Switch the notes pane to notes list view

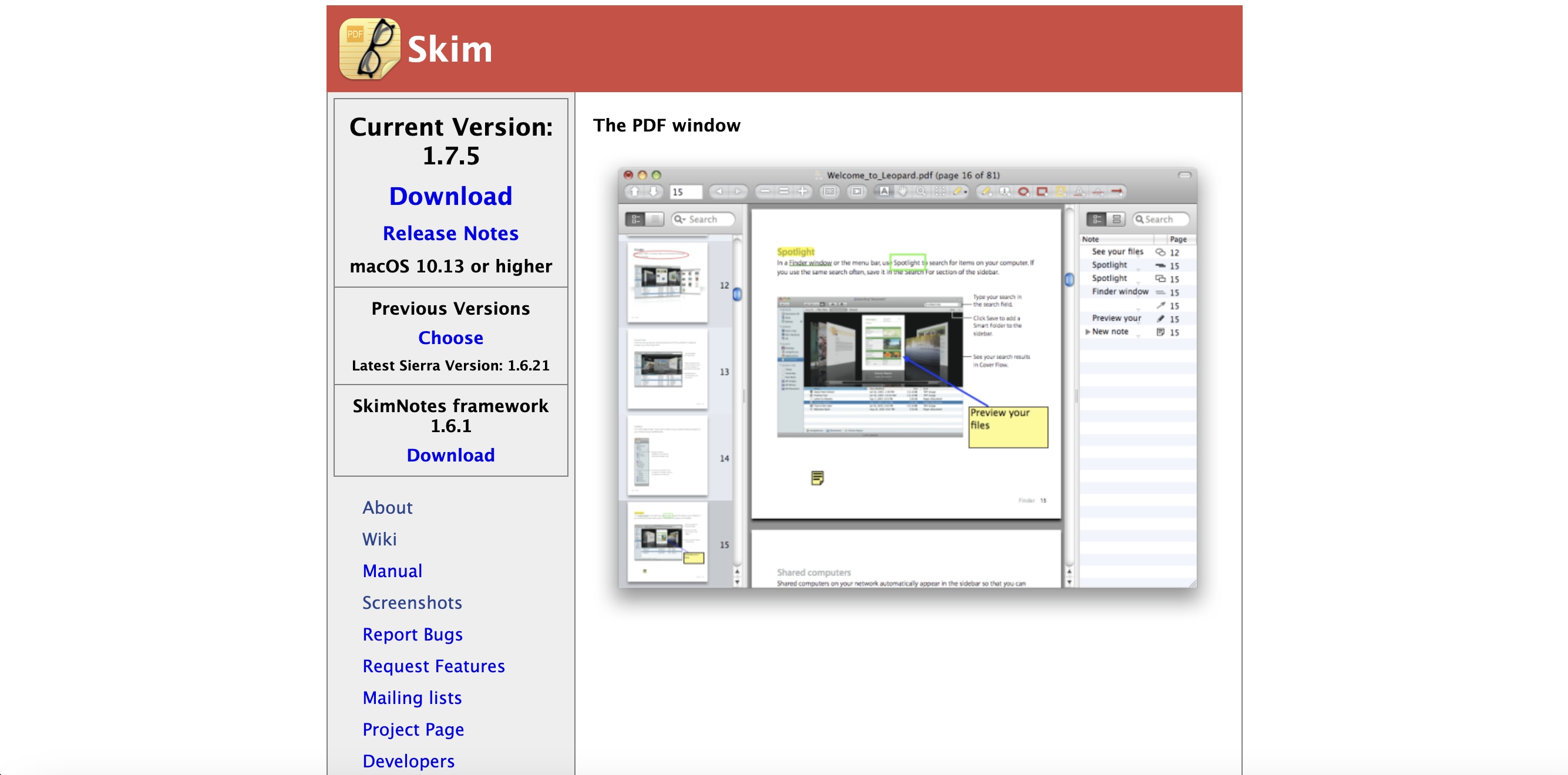[1097, 219]
